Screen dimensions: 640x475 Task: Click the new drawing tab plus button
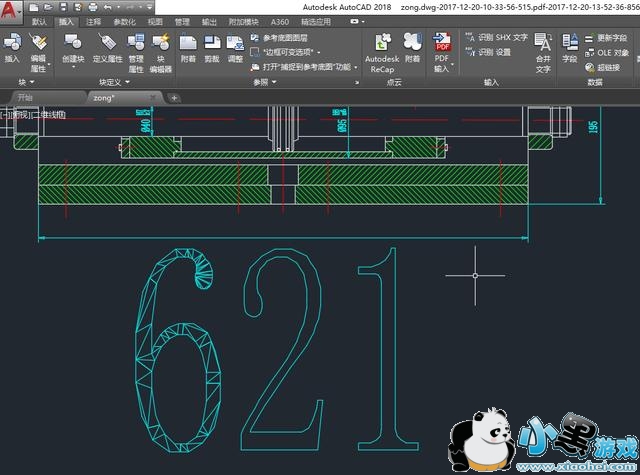point(174,98)
